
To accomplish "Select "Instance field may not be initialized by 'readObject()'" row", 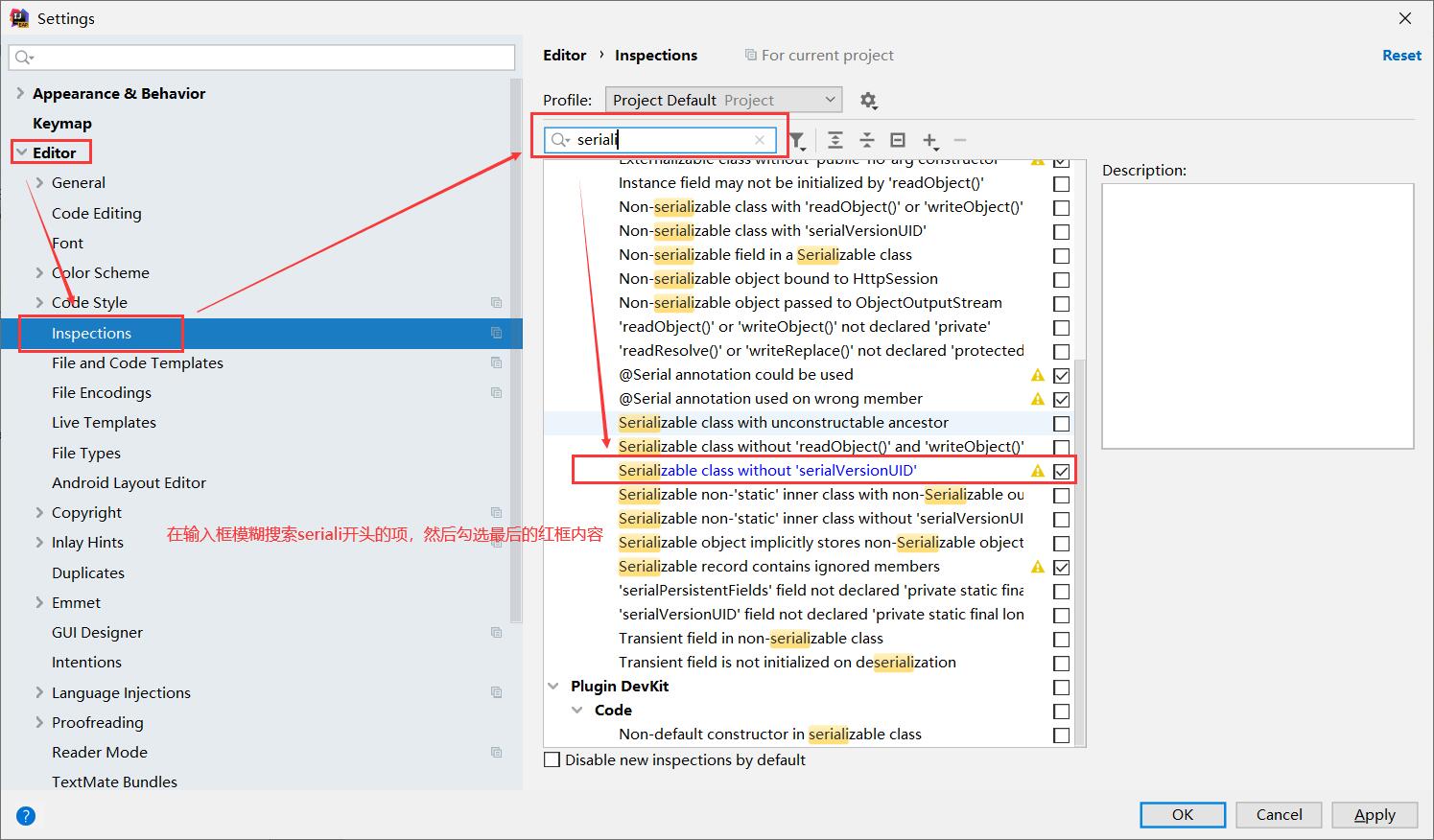I will (801, 182).
